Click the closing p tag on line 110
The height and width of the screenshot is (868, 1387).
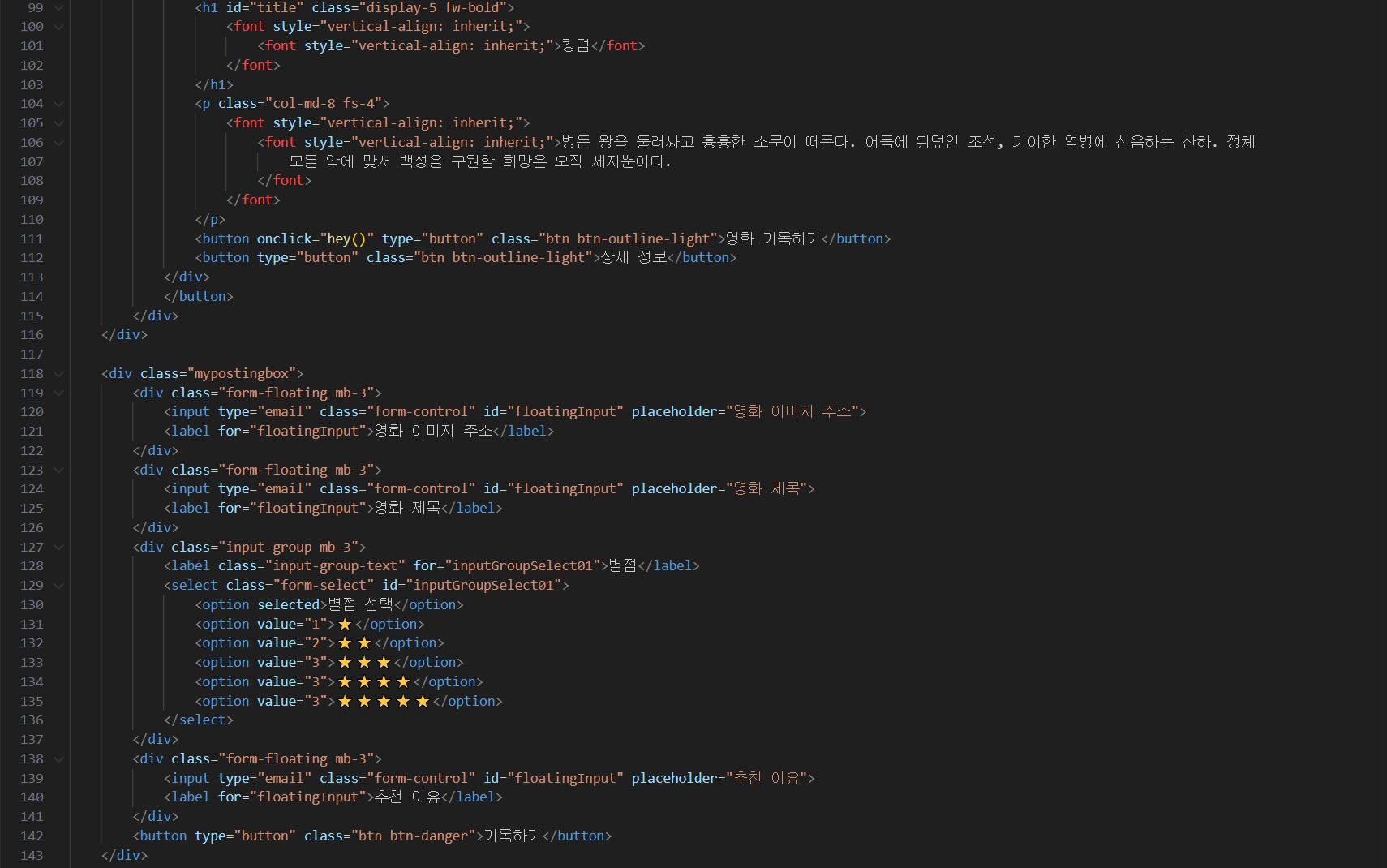pos(210,219)
